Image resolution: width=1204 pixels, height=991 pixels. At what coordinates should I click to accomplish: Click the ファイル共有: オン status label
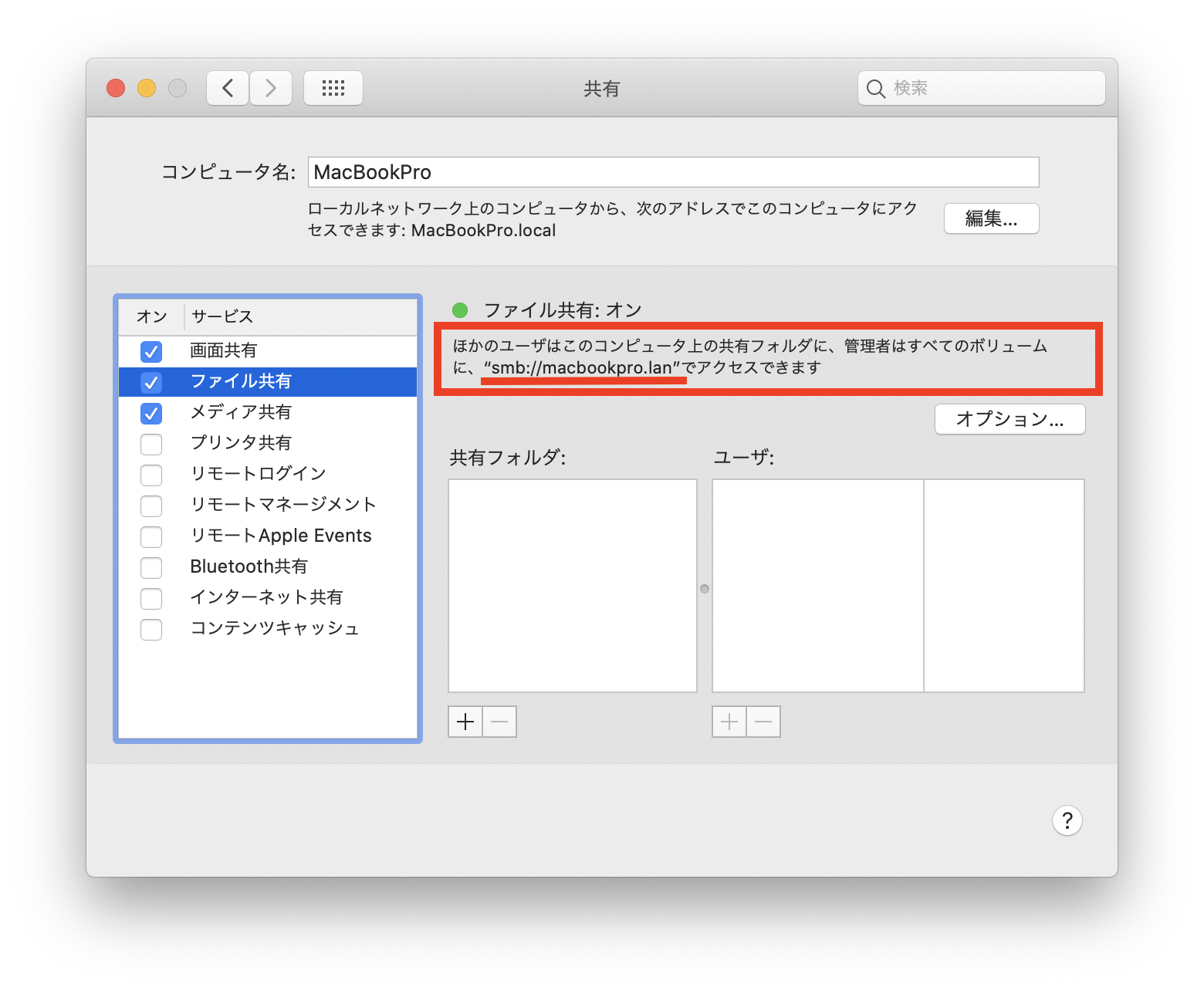(x=563, y=310)
